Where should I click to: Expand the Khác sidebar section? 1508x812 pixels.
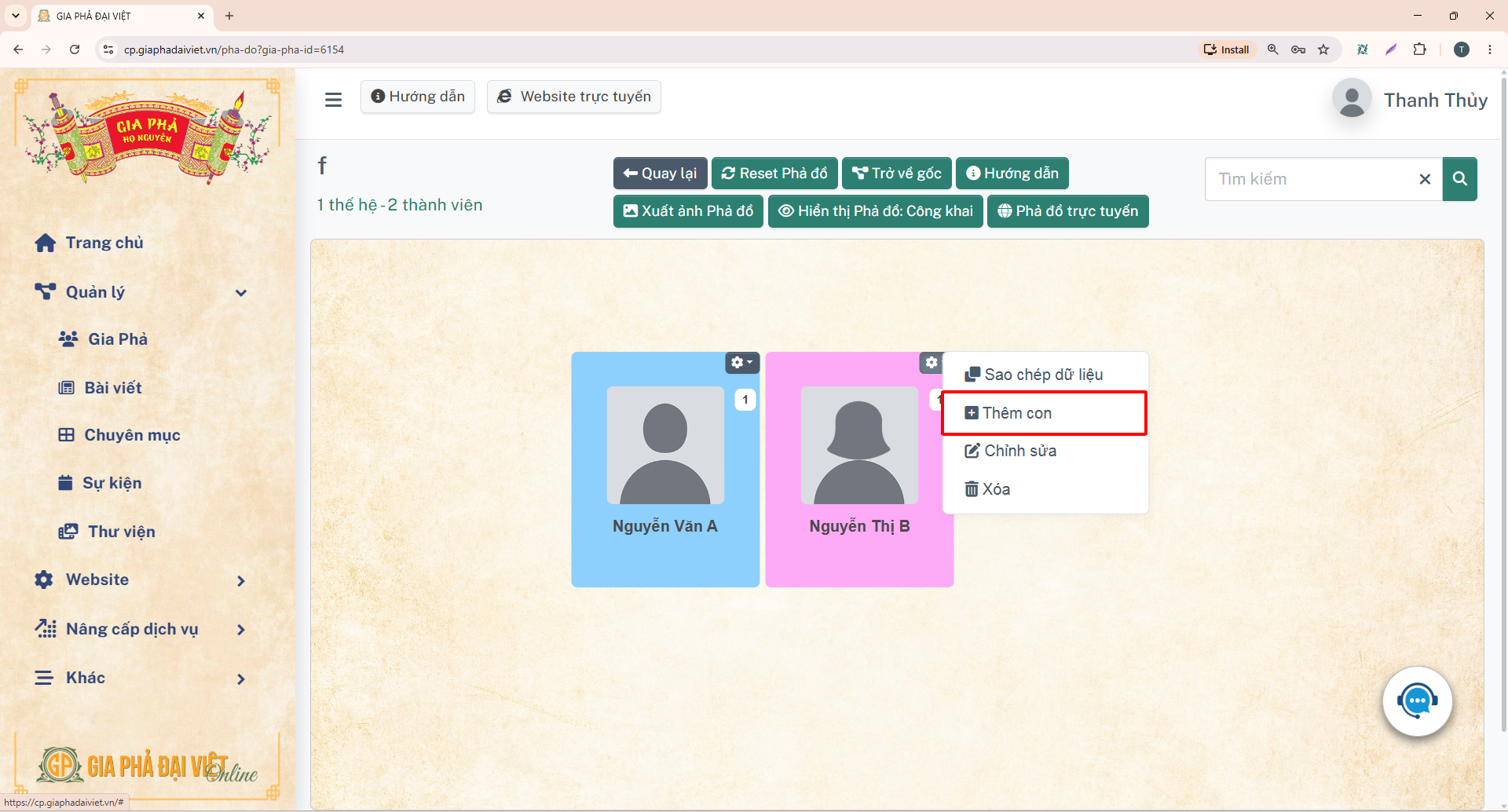pos(141,678)
